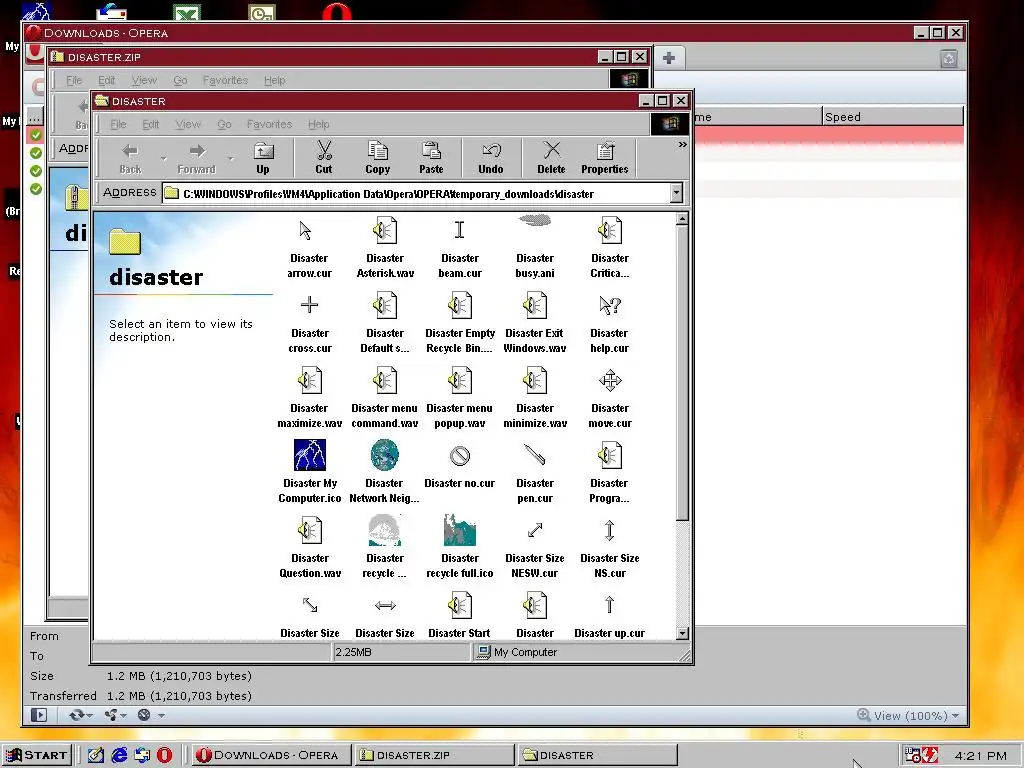Toggle Opera panel button in status bar

39,715
